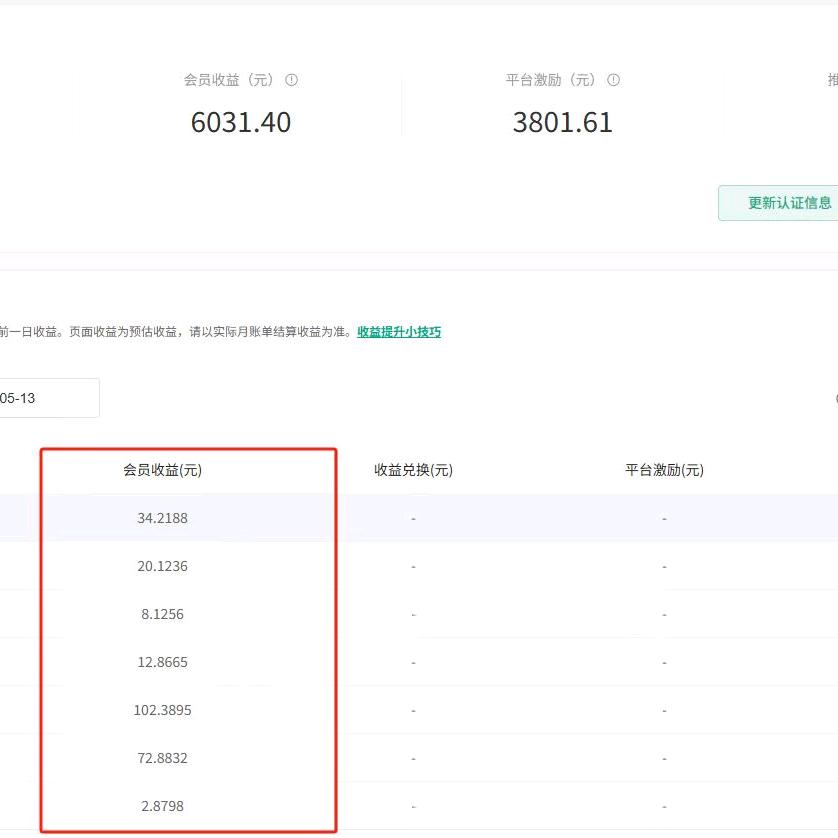This screenshot has width=838, height=838.
Task: Click the info icon beside top 会员收益（元）
Action: pos(292,80)
